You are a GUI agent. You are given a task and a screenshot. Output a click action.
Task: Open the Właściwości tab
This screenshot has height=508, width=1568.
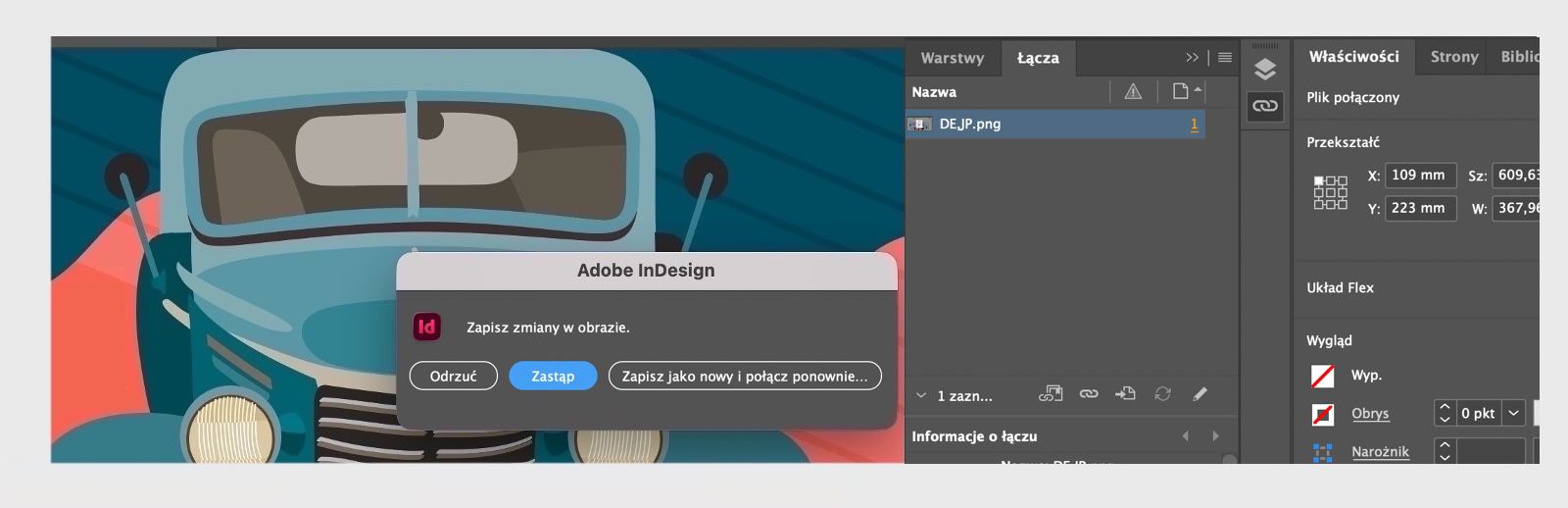click(x=1353, y=57)
